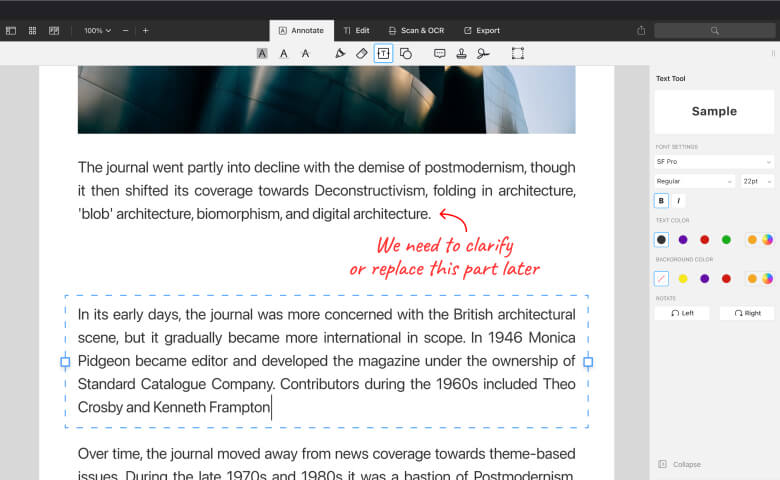Select the strikethrough text tool

click(x=305, y=53)
